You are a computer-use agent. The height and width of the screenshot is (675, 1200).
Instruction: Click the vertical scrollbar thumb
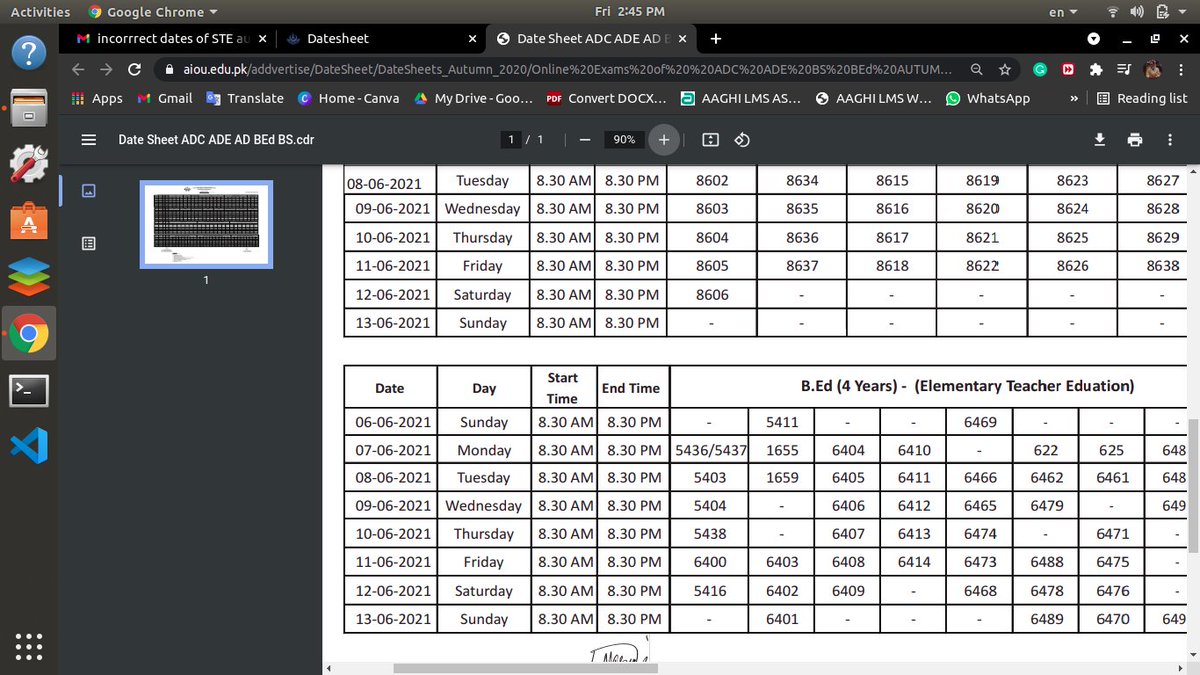[1194, 486]
